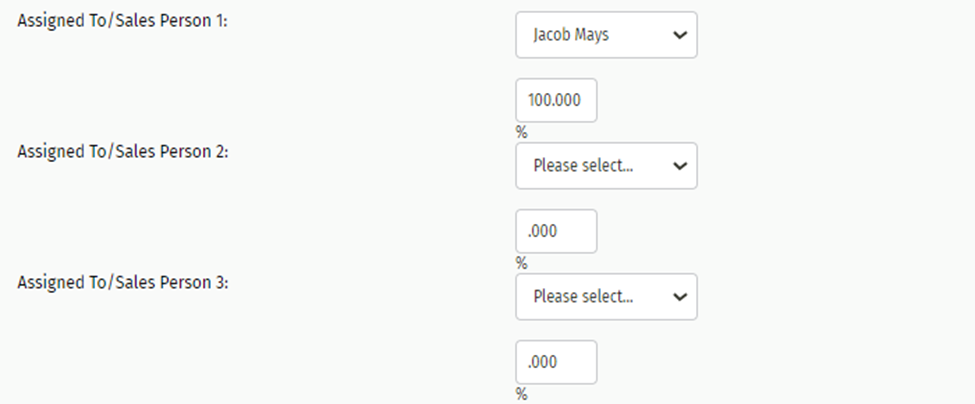Click the percent sign under Sales Person 2 field
Image resolution: width=975 pixels, height=404 pixels.
[x=521, y=263]
